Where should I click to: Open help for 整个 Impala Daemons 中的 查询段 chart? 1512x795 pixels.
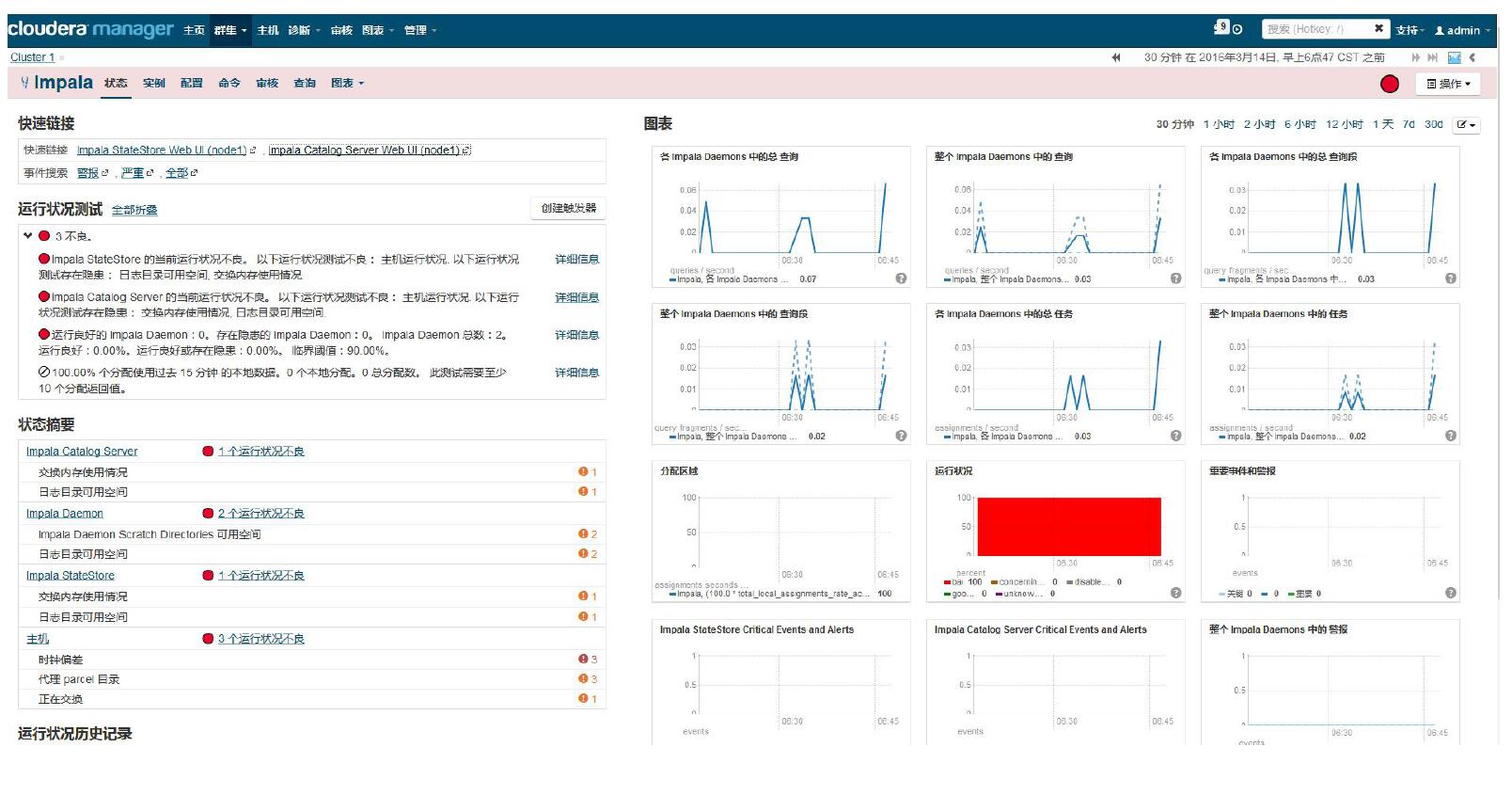coord(901,436)
